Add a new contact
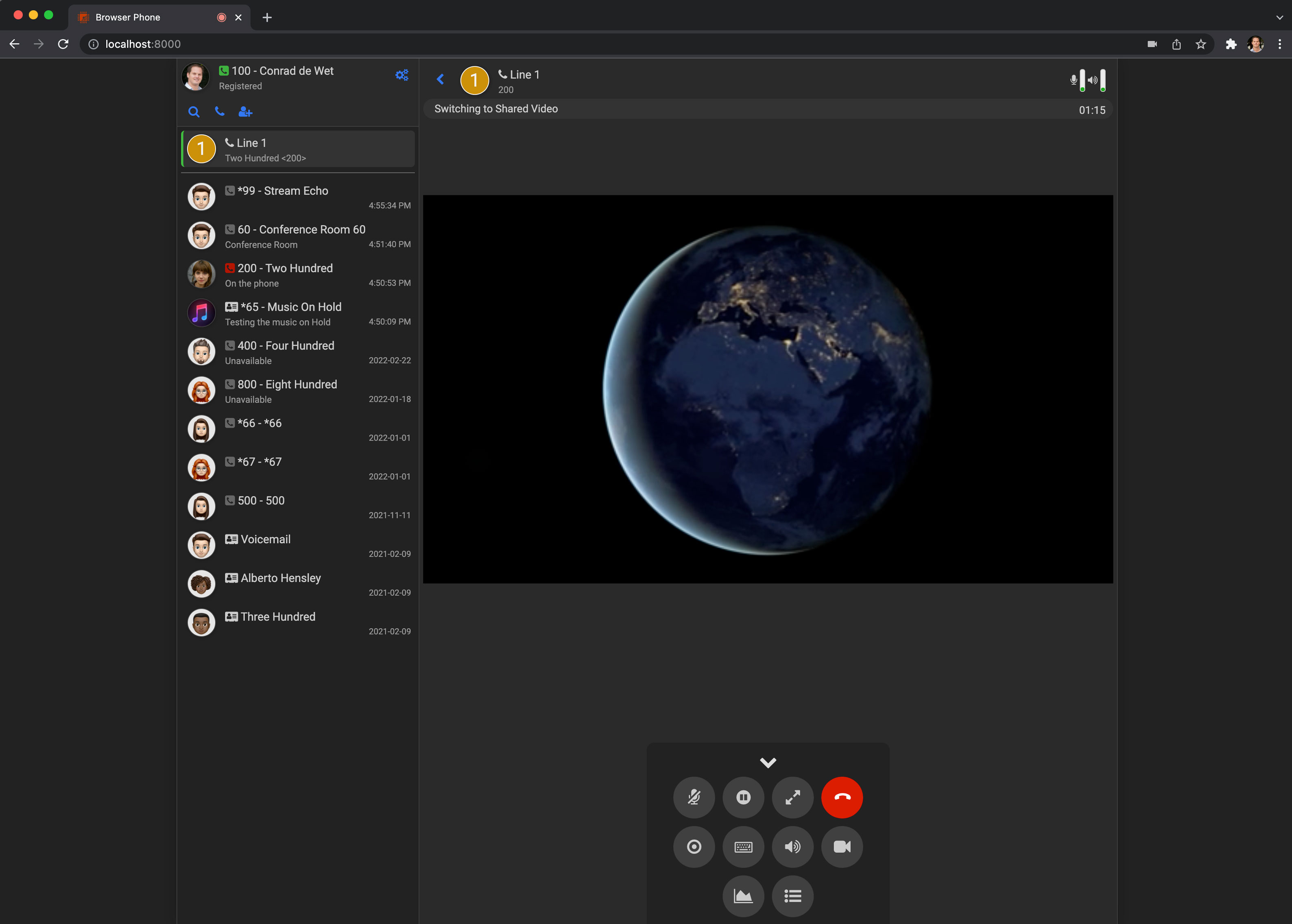1292x924 pixels. pyautogui.click(x=245, y=112)
